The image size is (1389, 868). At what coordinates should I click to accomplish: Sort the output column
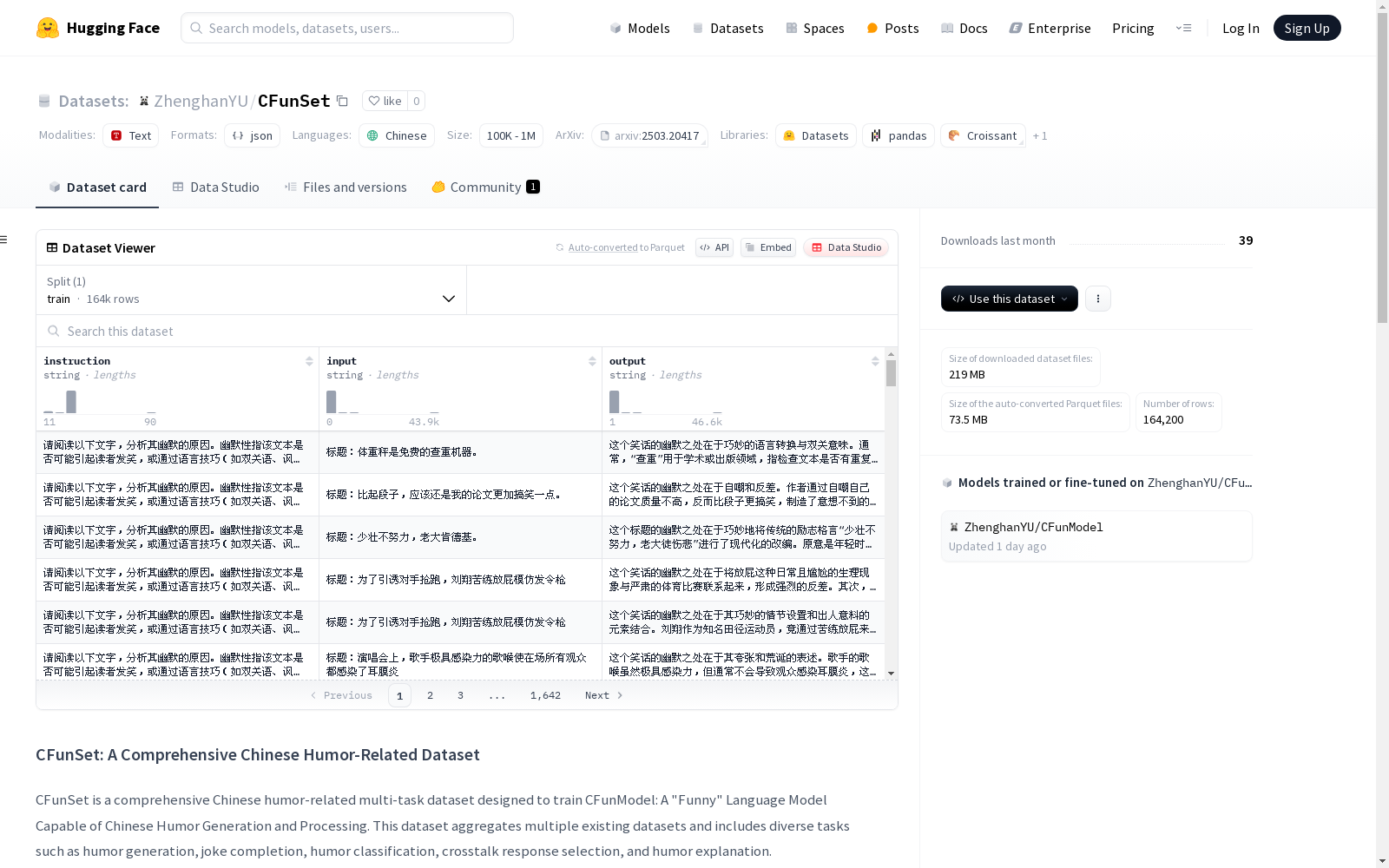point(875,361)
